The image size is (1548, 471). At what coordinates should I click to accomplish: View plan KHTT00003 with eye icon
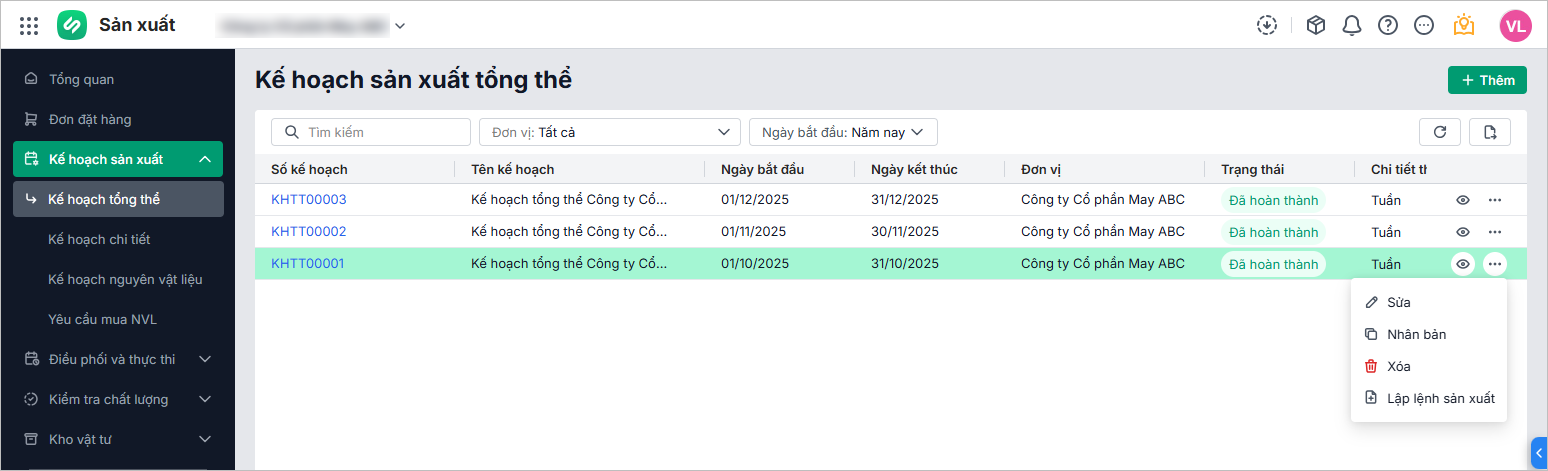(1463, 200)
